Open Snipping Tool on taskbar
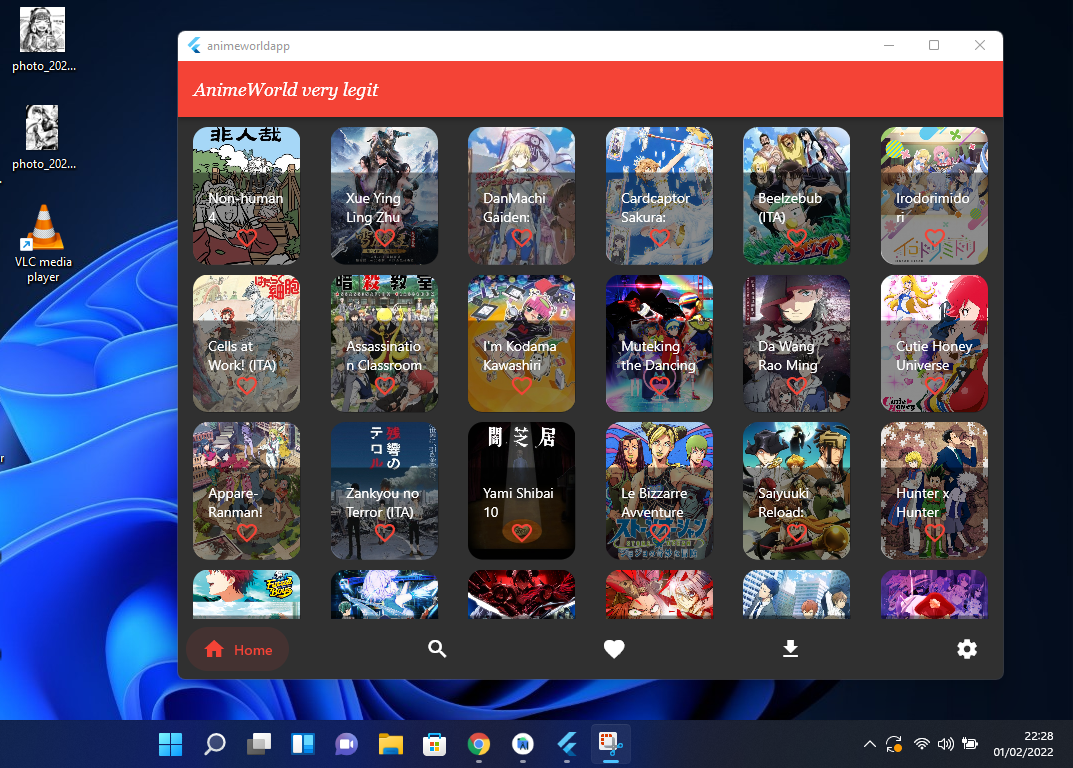1073x768 pixels. (x=610, y=744)
